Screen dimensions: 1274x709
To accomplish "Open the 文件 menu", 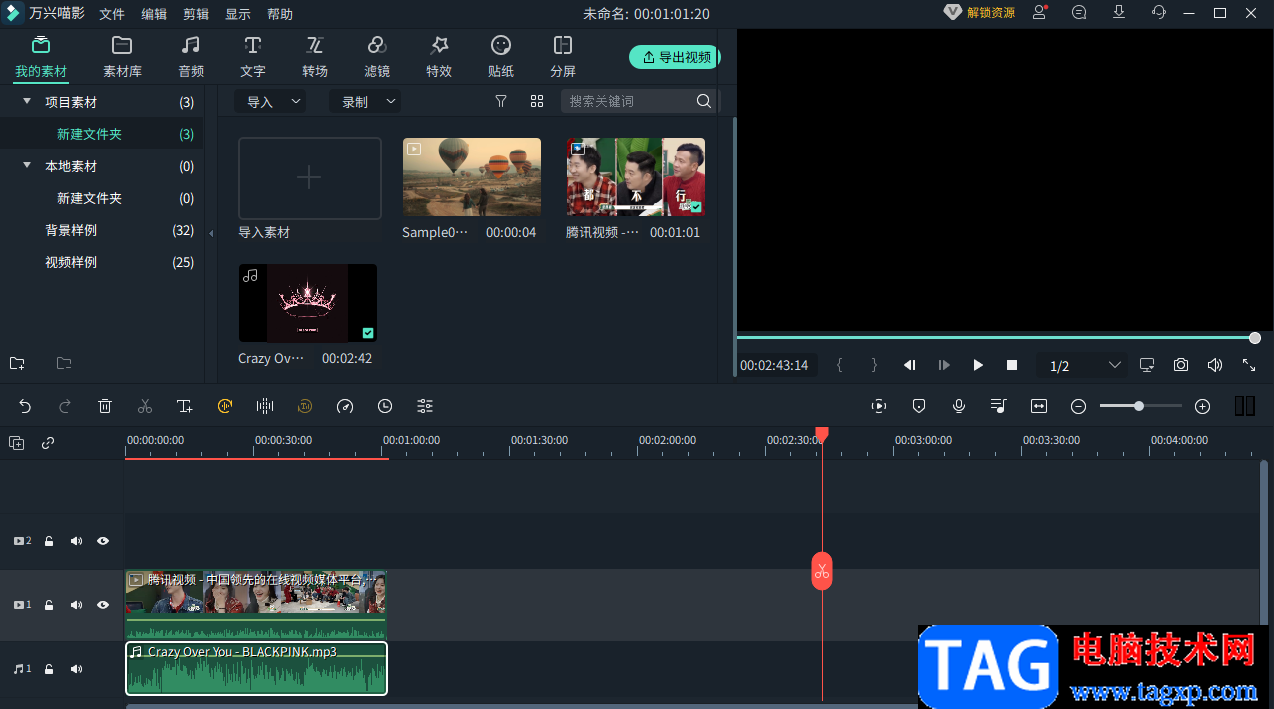I will click(x=112, y=14).
